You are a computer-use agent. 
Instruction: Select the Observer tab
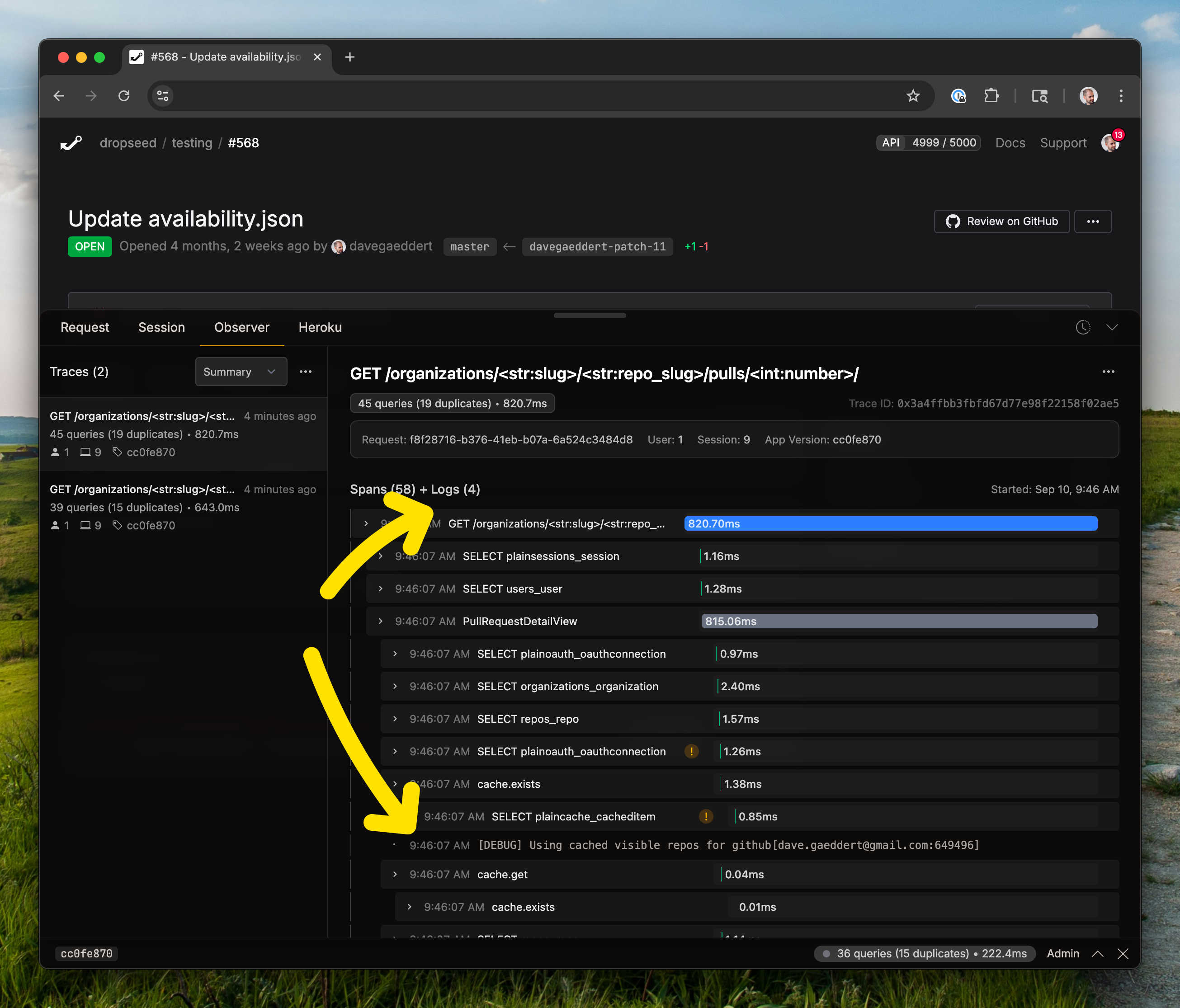pos(241,327)
